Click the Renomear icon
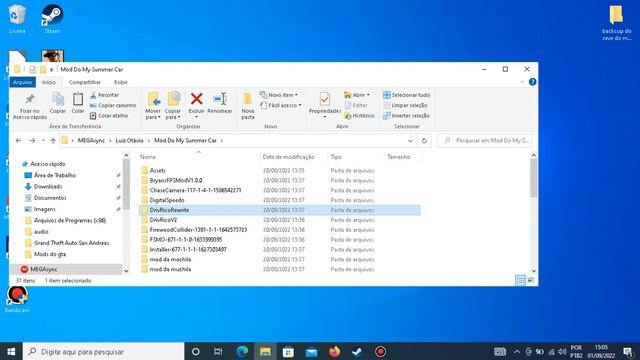Image resolution: width=640 pixels, height=360 pixels. click(220, 99)
